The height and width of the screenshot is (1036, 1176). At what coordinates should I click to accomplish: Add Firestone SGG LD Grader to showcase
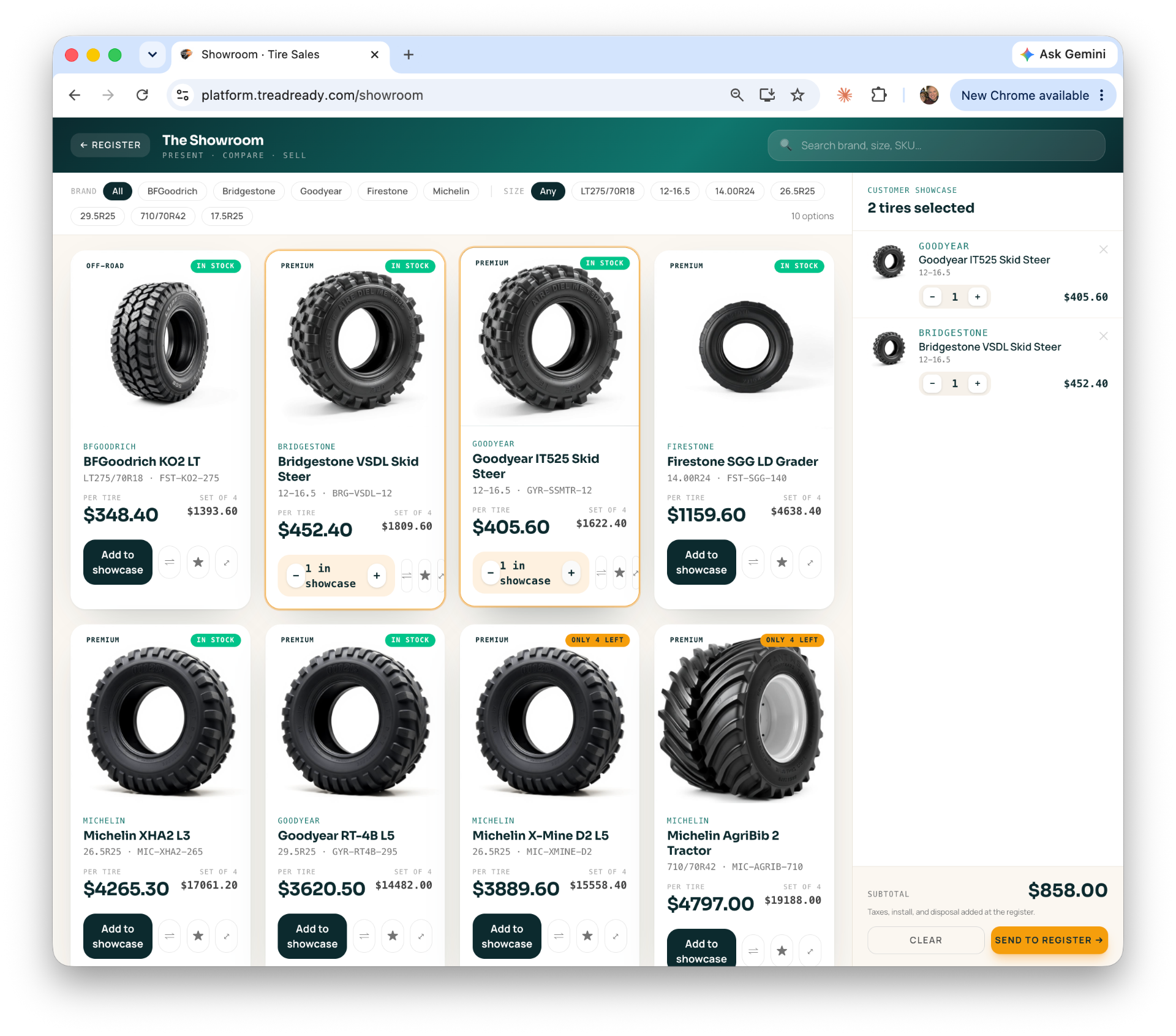[x=701, y=562]
